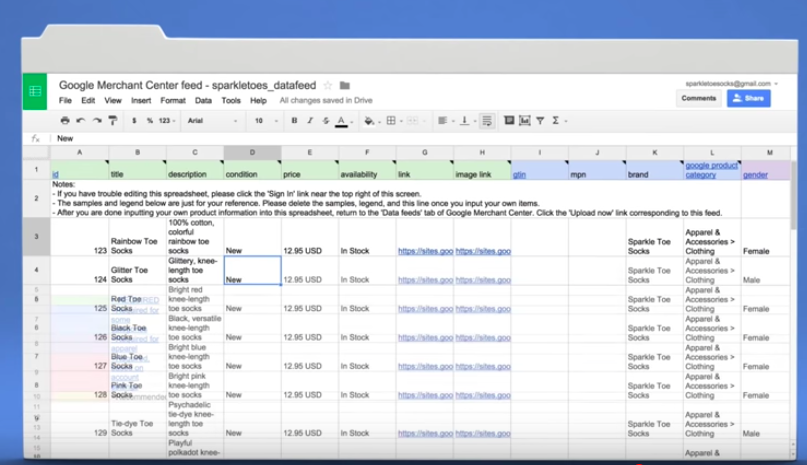
Task: Insert a comment
Action: click(x=509, y=120)
